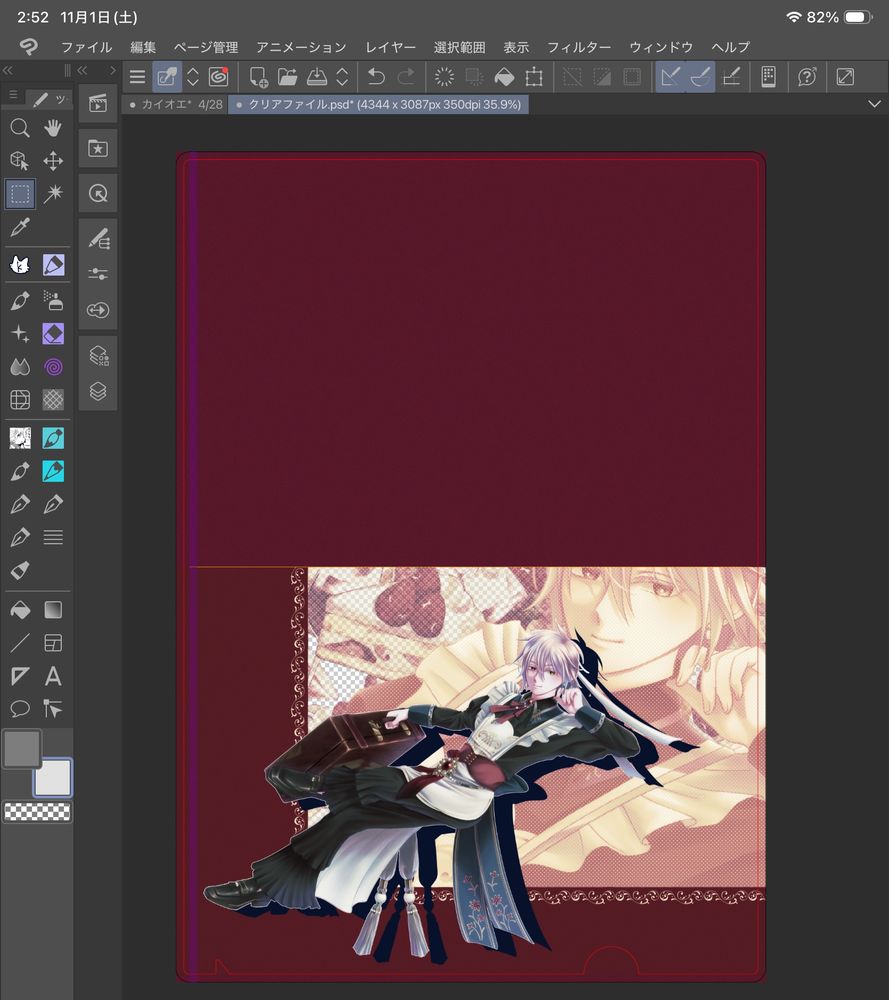Viewport: 889px width, 1000px height.
Task: Select the cat-face custom tool
Action: 20,265
